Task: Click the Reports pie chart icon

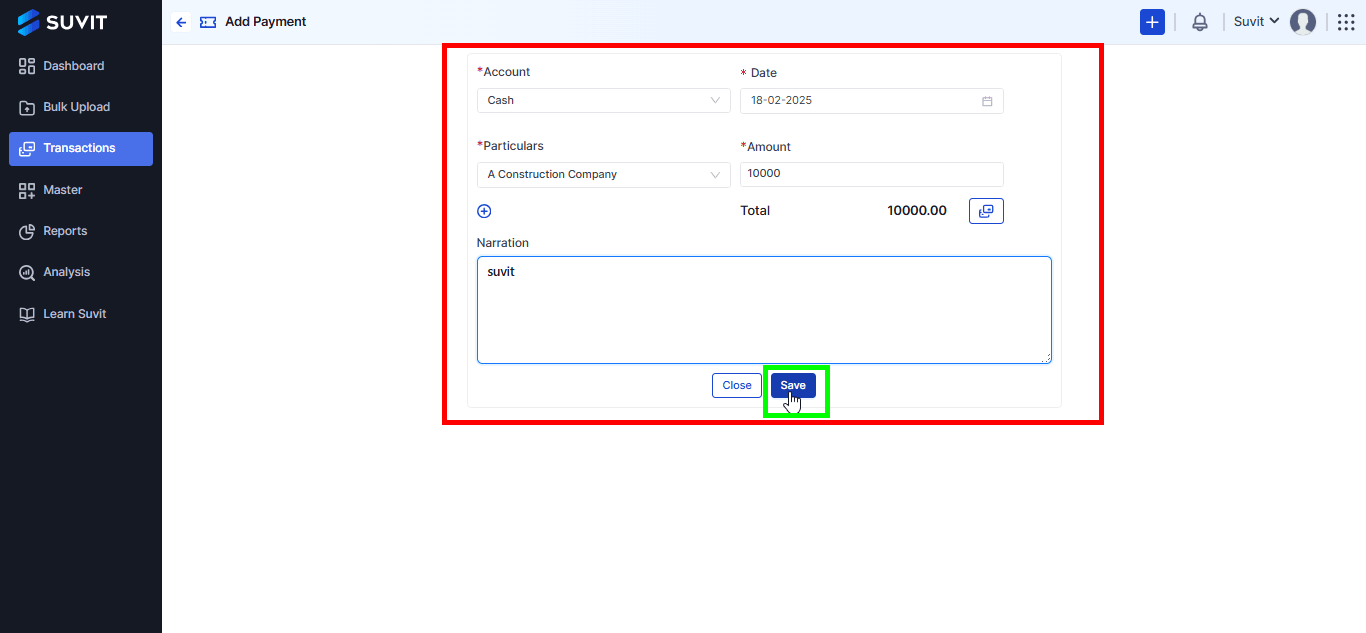Action: pyautogui.click(x=27, y=231)
